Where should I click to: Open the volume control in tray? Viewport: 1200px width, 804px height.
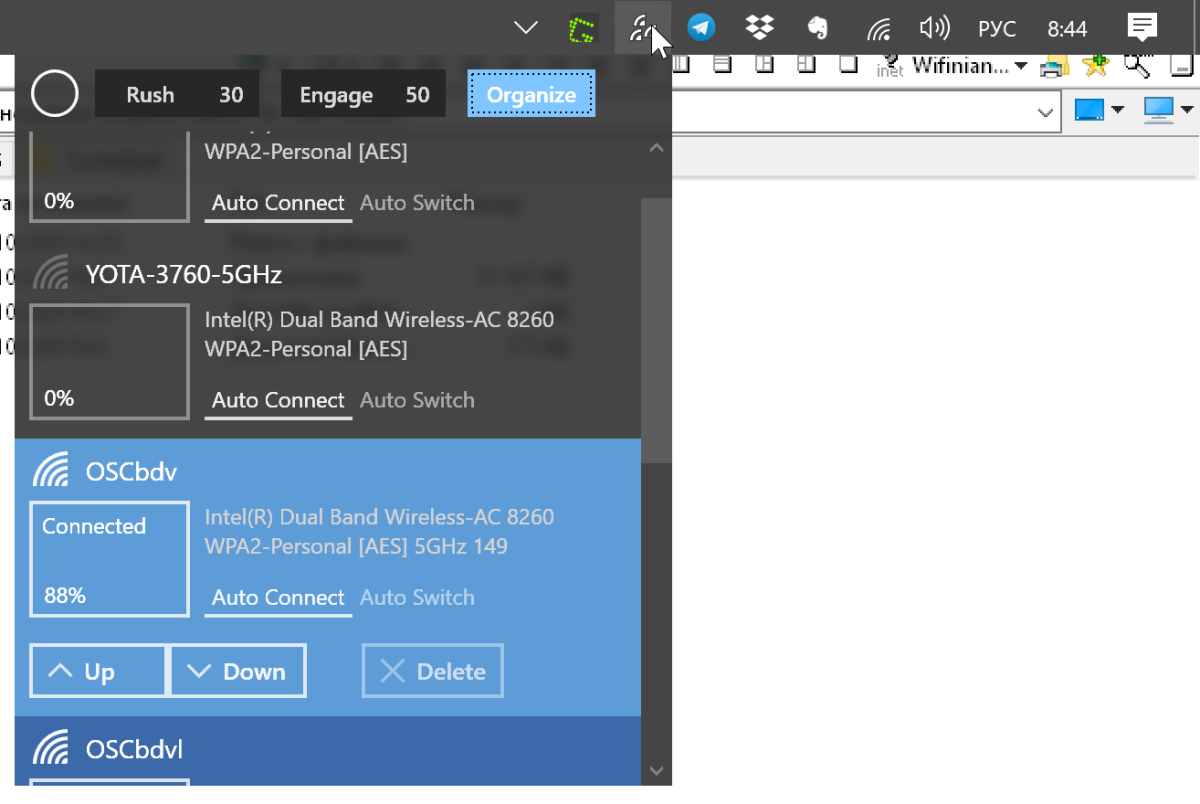pos(934,28)
